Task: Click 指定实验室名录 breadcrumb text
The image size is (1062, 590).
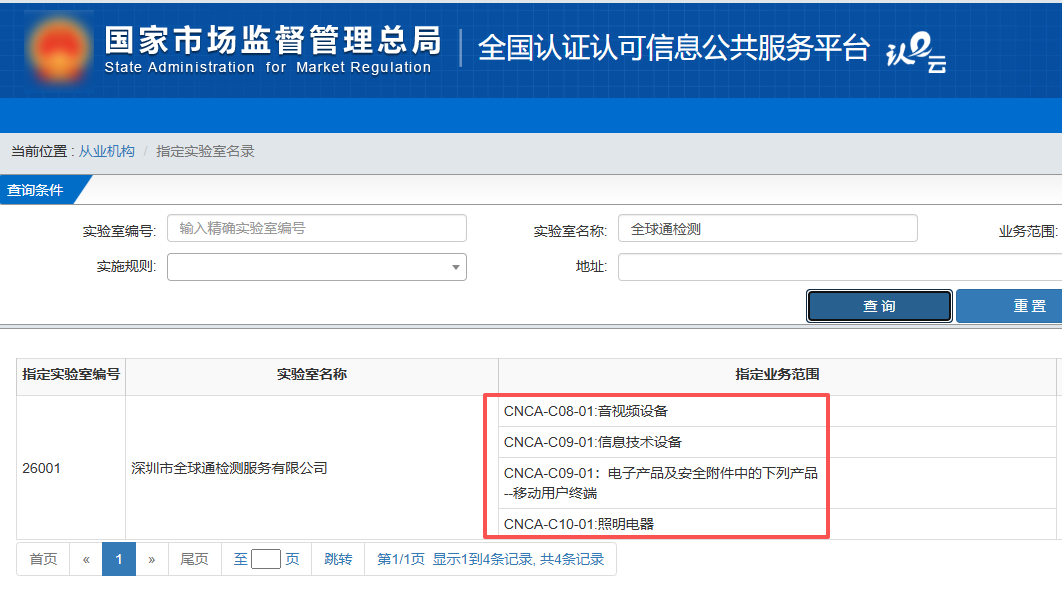Action: pyautogui.click(x=205, y=151)
